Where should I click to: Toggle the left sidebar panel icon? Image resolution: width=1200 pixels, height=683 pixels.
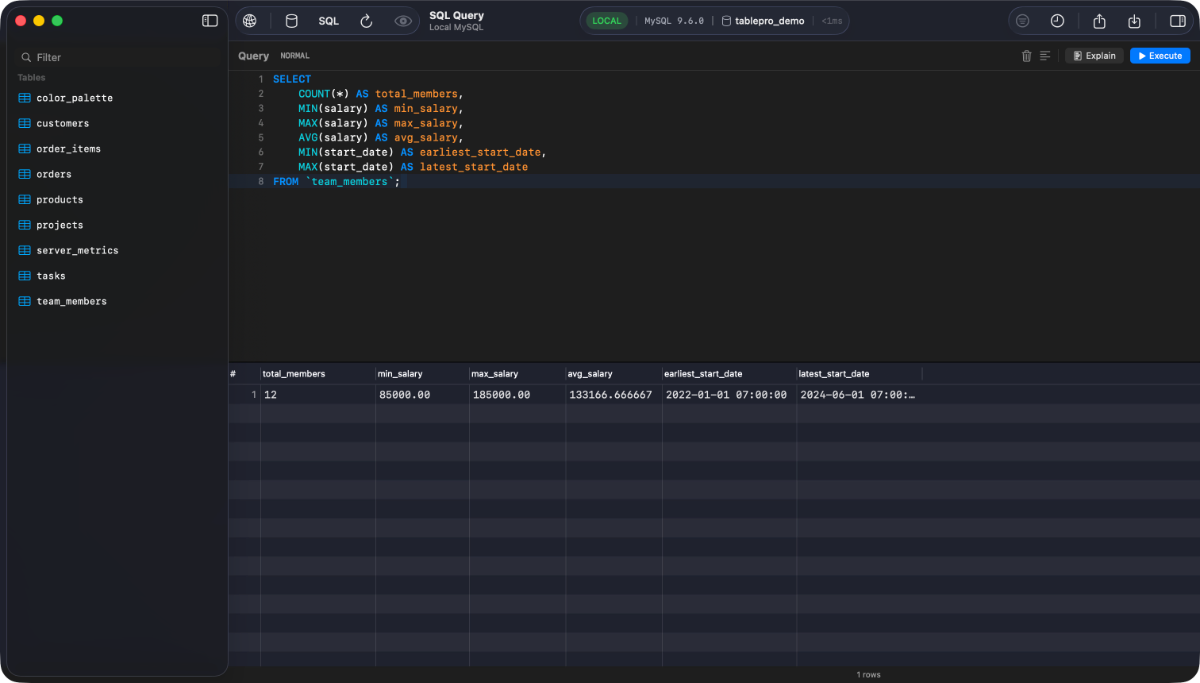coord(209,20)
